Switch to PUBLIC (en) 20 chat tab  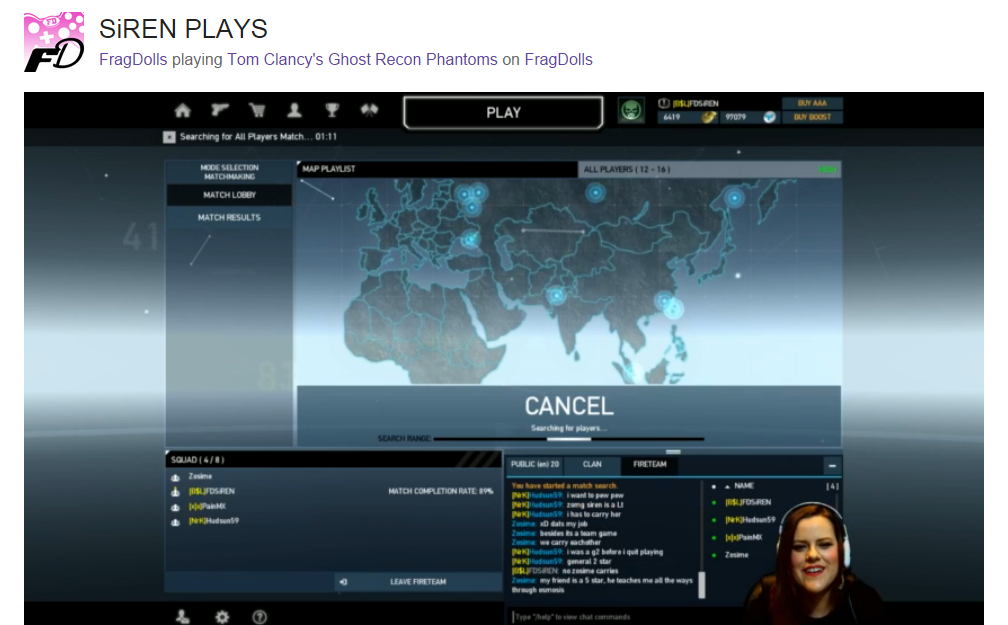point(535,464)
